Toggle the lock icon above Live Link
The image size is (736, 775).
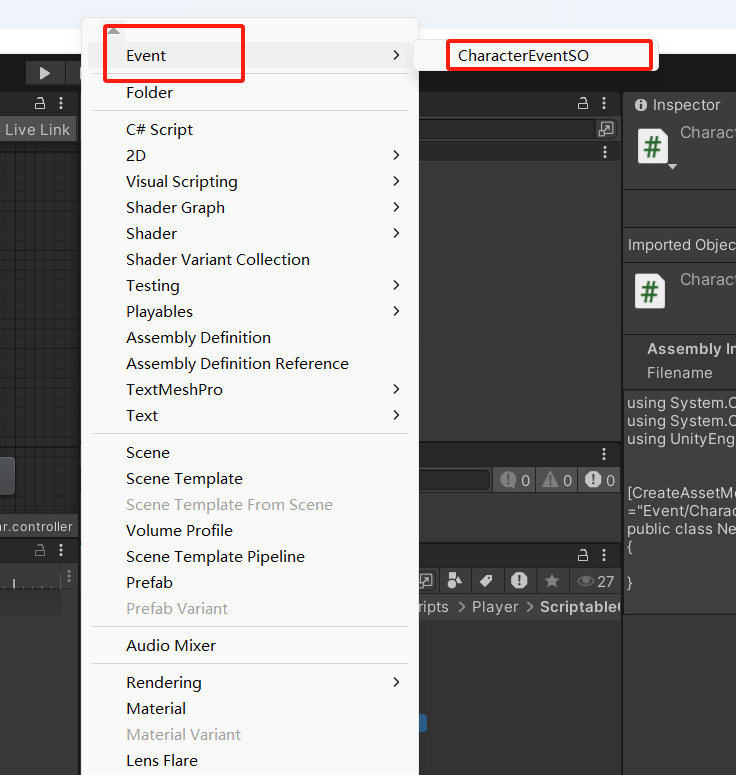(x=40, y=103)
